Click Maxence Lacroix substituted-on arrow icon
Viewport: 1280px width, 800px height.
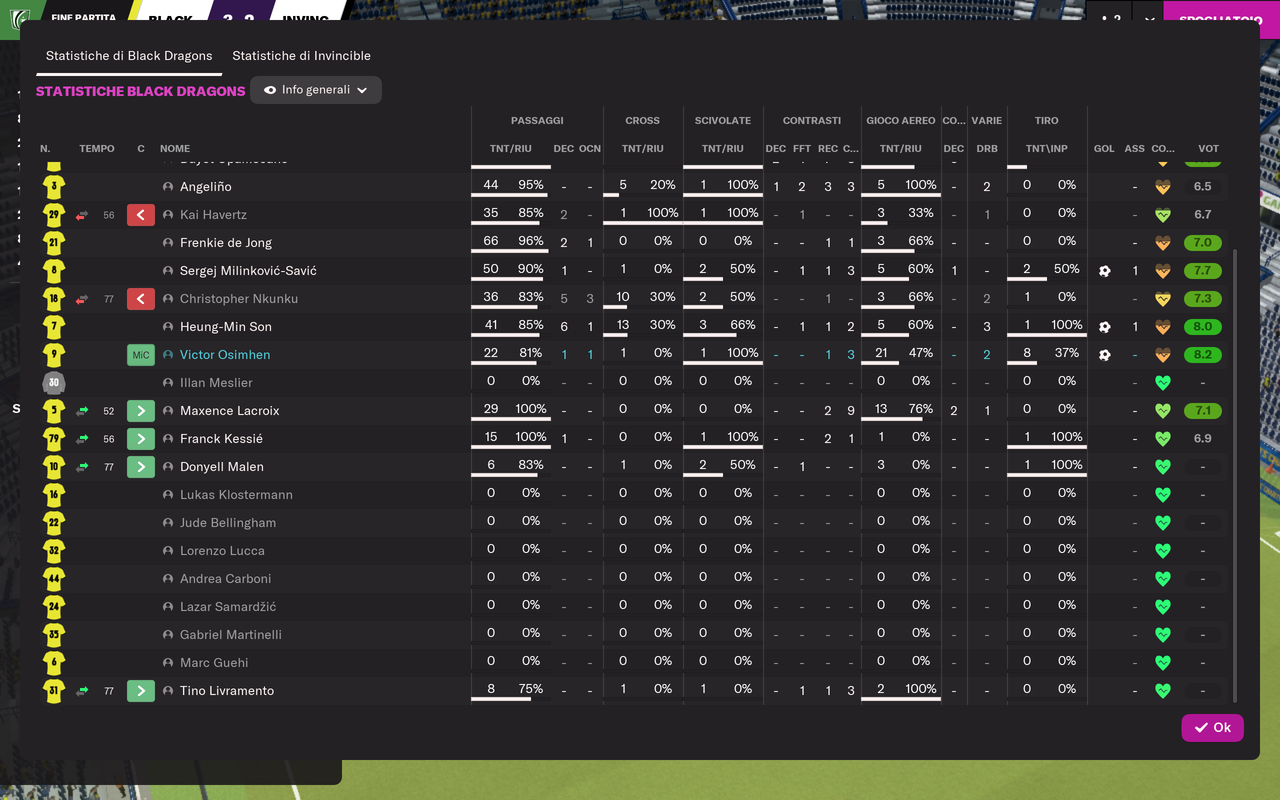point(141,411)
